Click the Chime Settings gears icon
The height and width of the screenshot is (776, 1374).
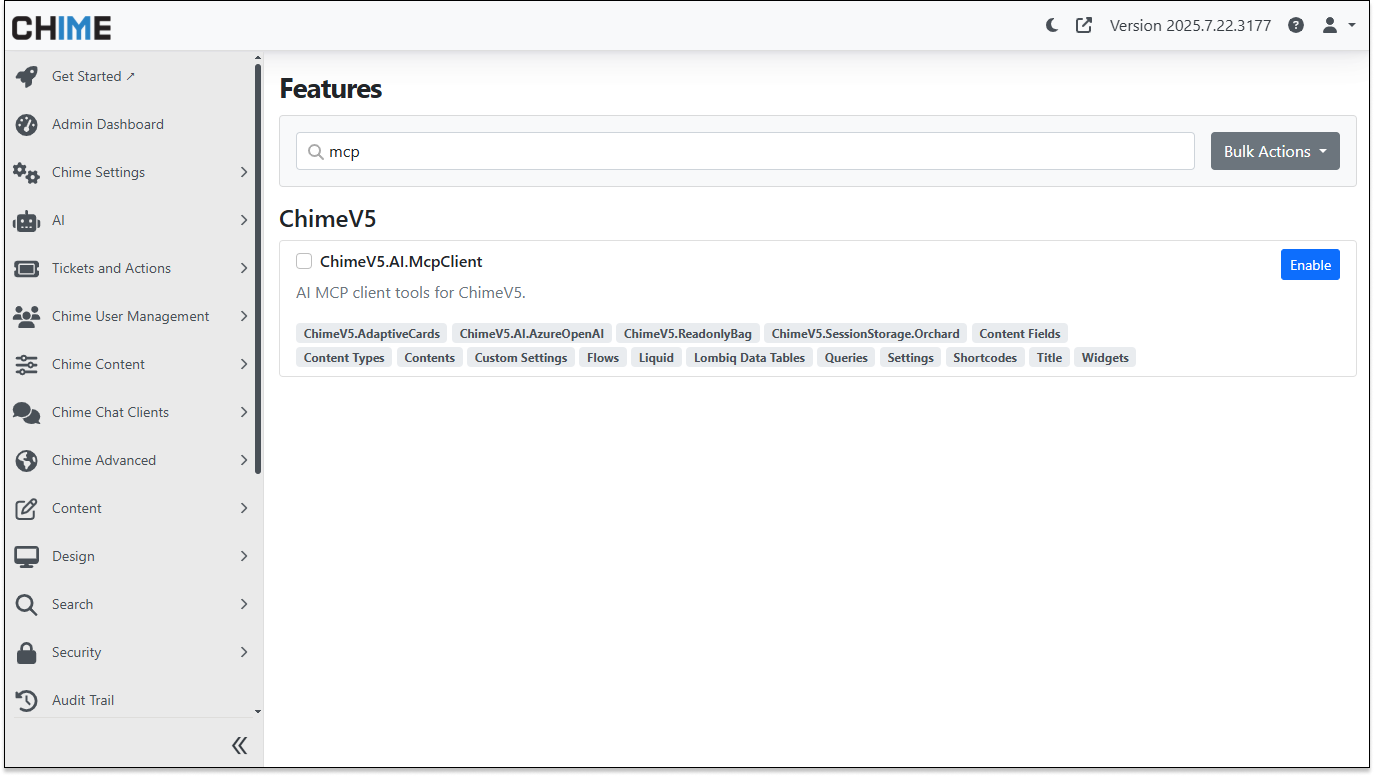(x=27, y=172)
